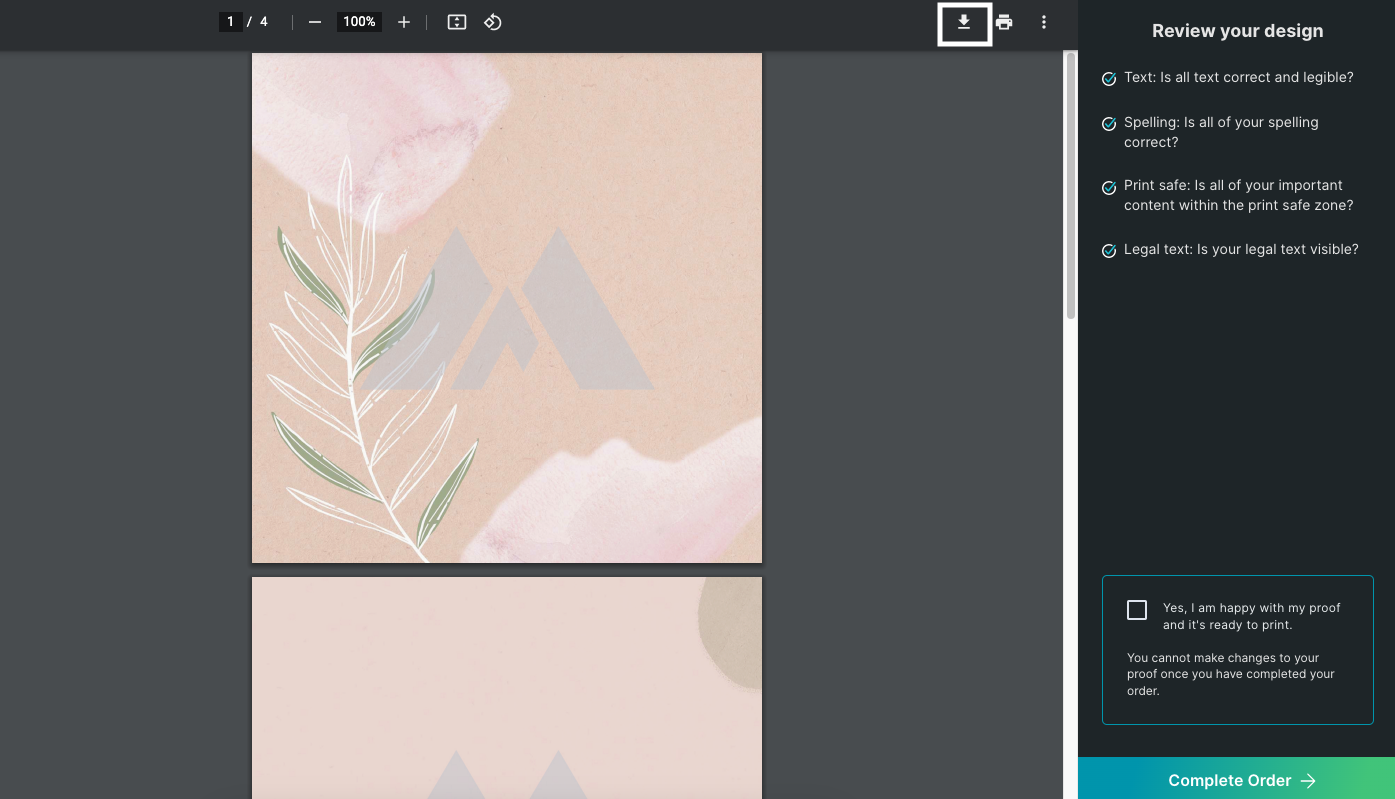Click the PDF viewer vertical scrollbar
This screenshot has width=1395, height=799.
click(1070, 185)
